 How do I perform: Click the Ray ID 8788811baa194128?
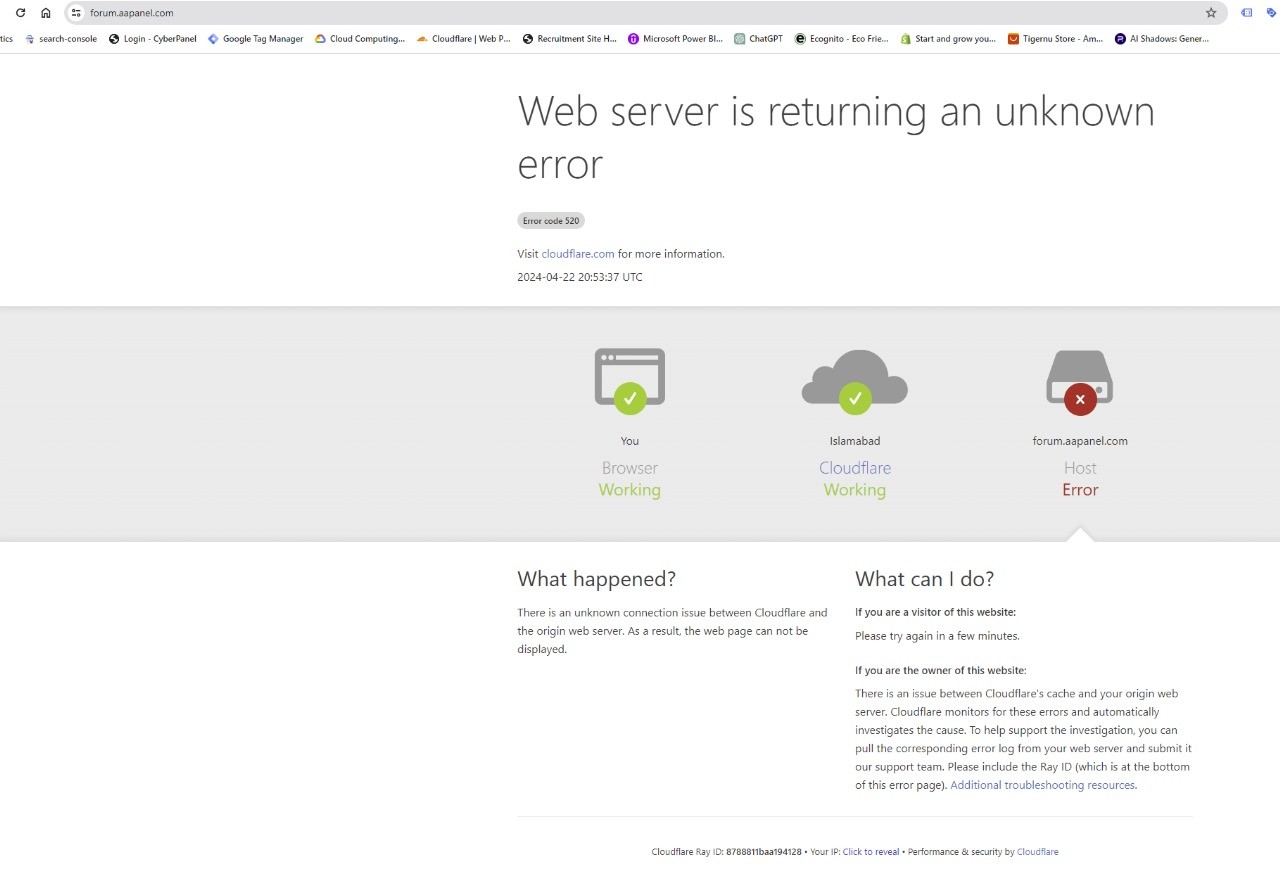(x=764, y=852)
